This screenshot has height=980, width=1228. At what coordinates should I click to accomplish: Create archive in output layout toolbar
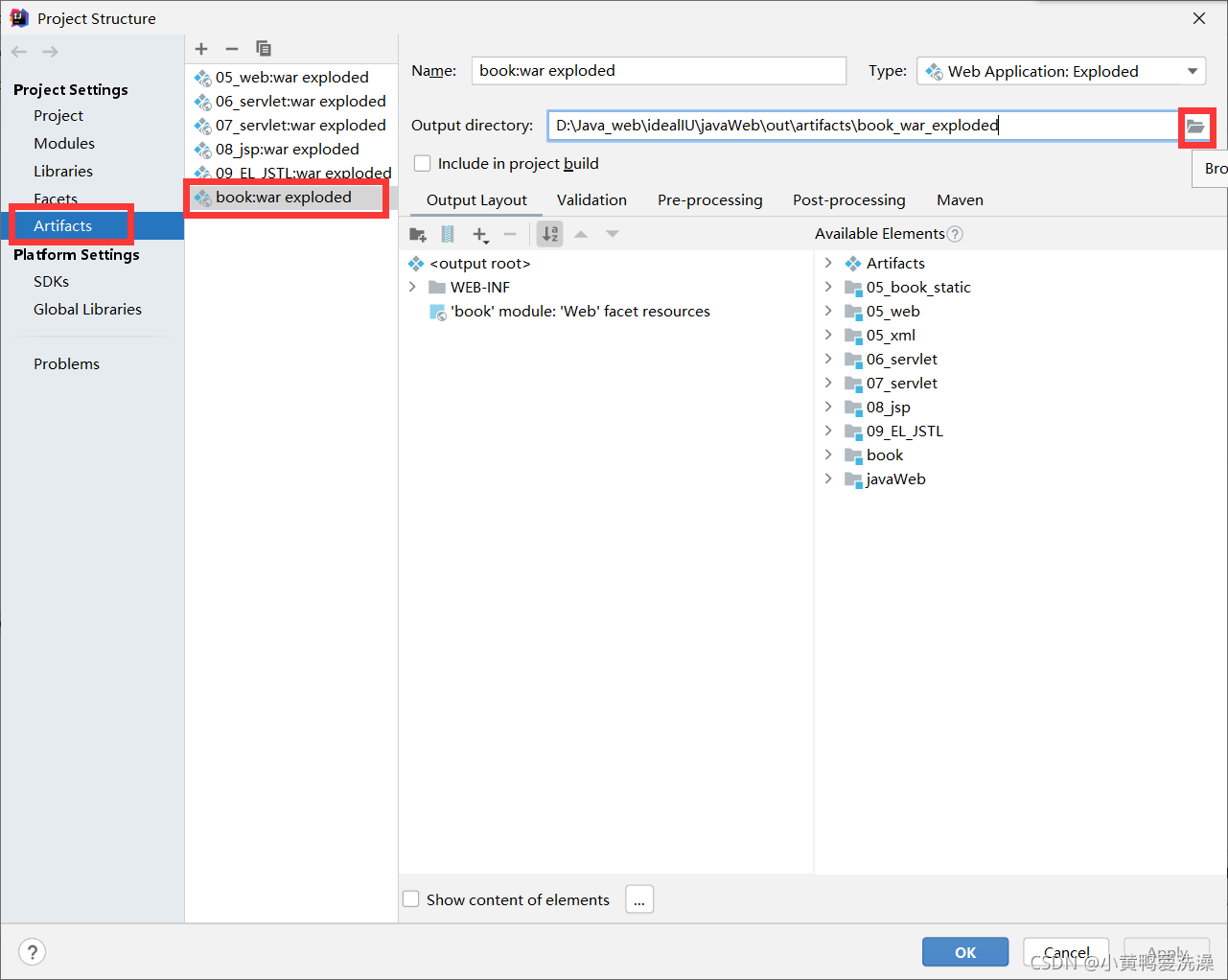[448, 234]
